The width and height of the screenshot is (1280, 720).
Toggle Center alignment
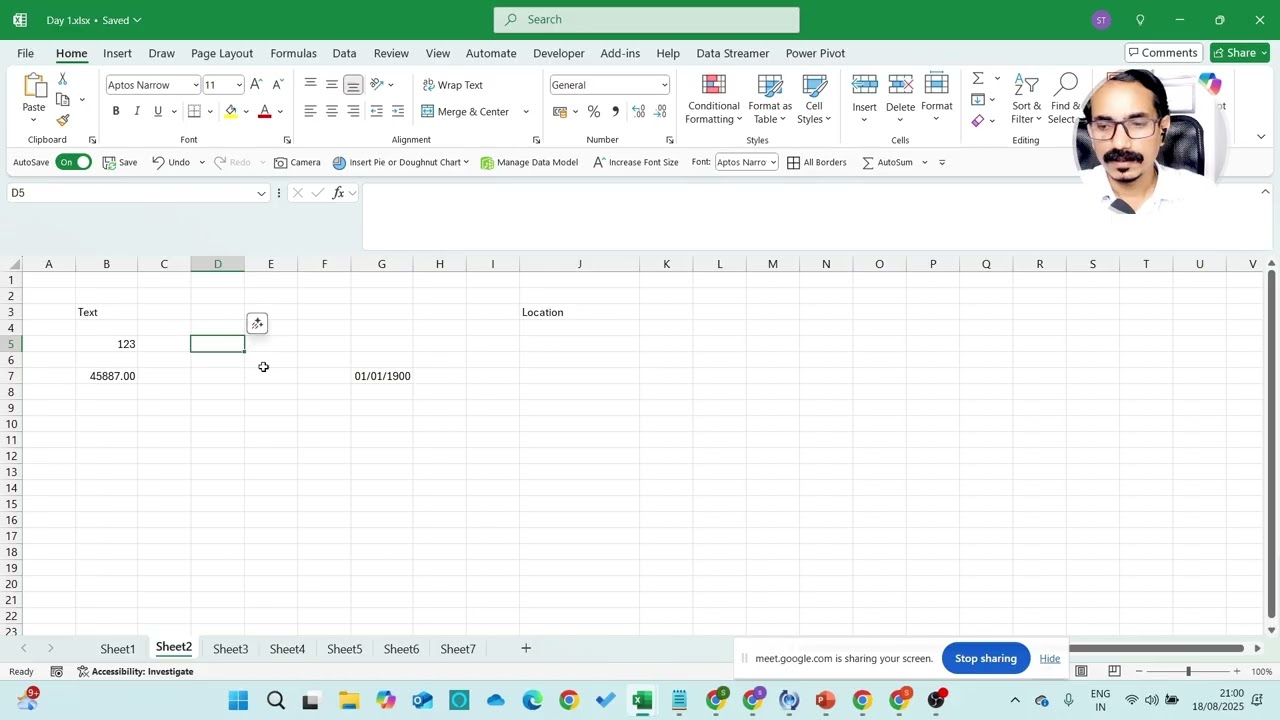click(x=332, y=111)
